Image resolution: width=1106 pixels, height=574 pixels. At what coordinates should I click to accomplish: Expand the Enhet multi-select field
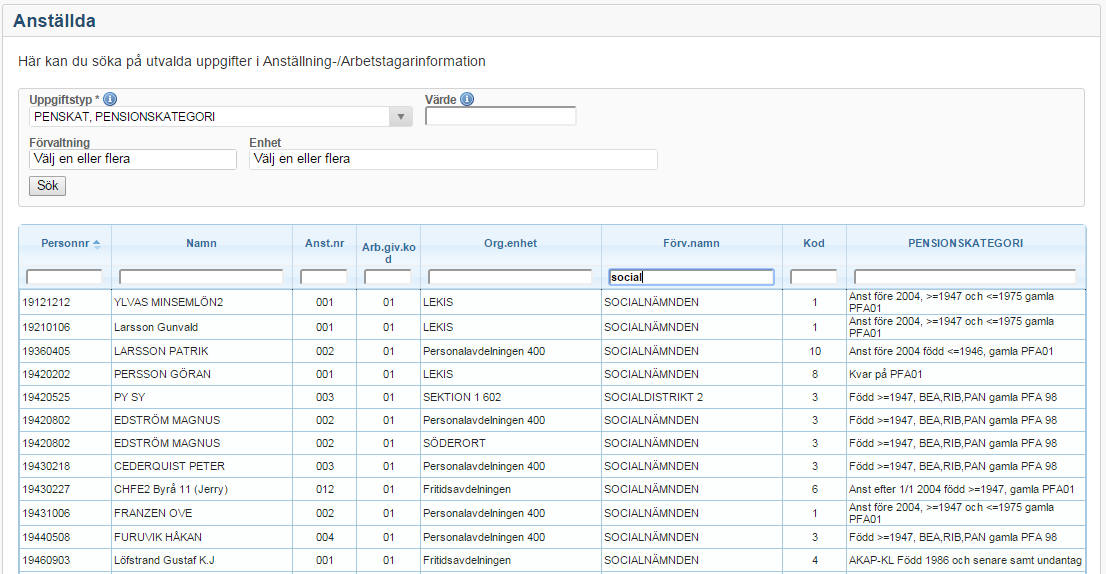pyautogui.click(x=453, y=159)
